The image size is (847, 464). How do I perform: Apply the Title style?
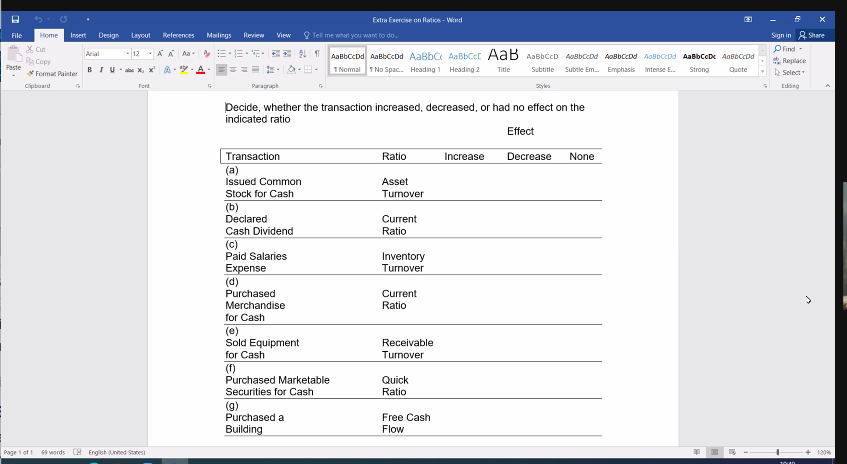[x=503, y=60]
